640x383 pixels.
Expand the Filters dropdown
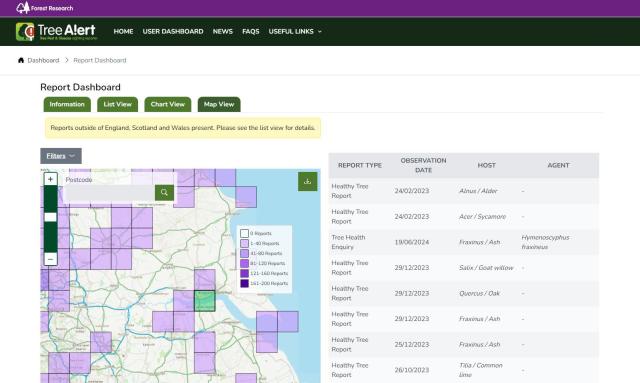[x=61, y=156]
